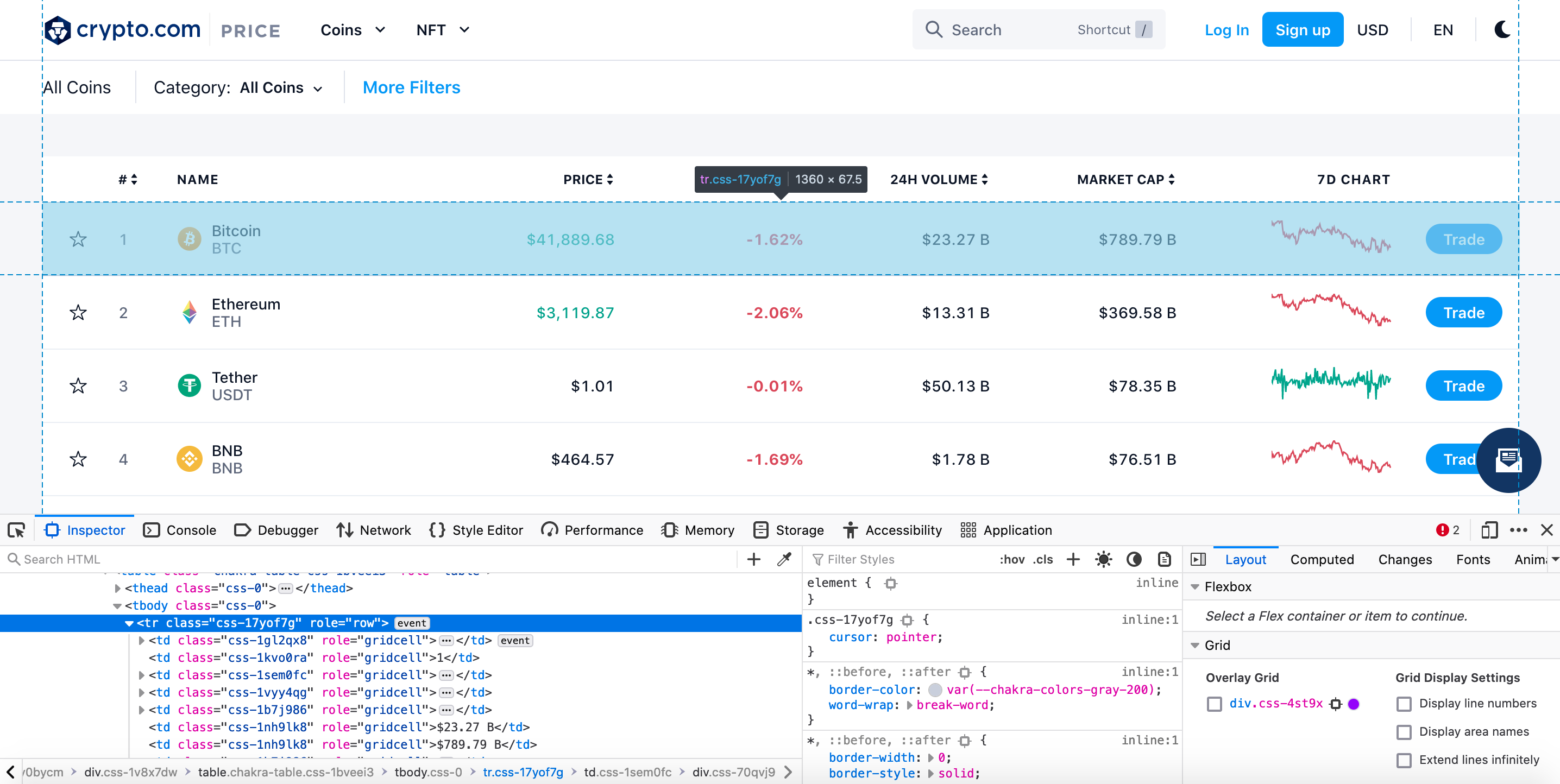Enable overlay grid for div.css-4st9x
The height and width of the screenshot is (784, 1560).
pyautogui.click(x=1213, y=704)
